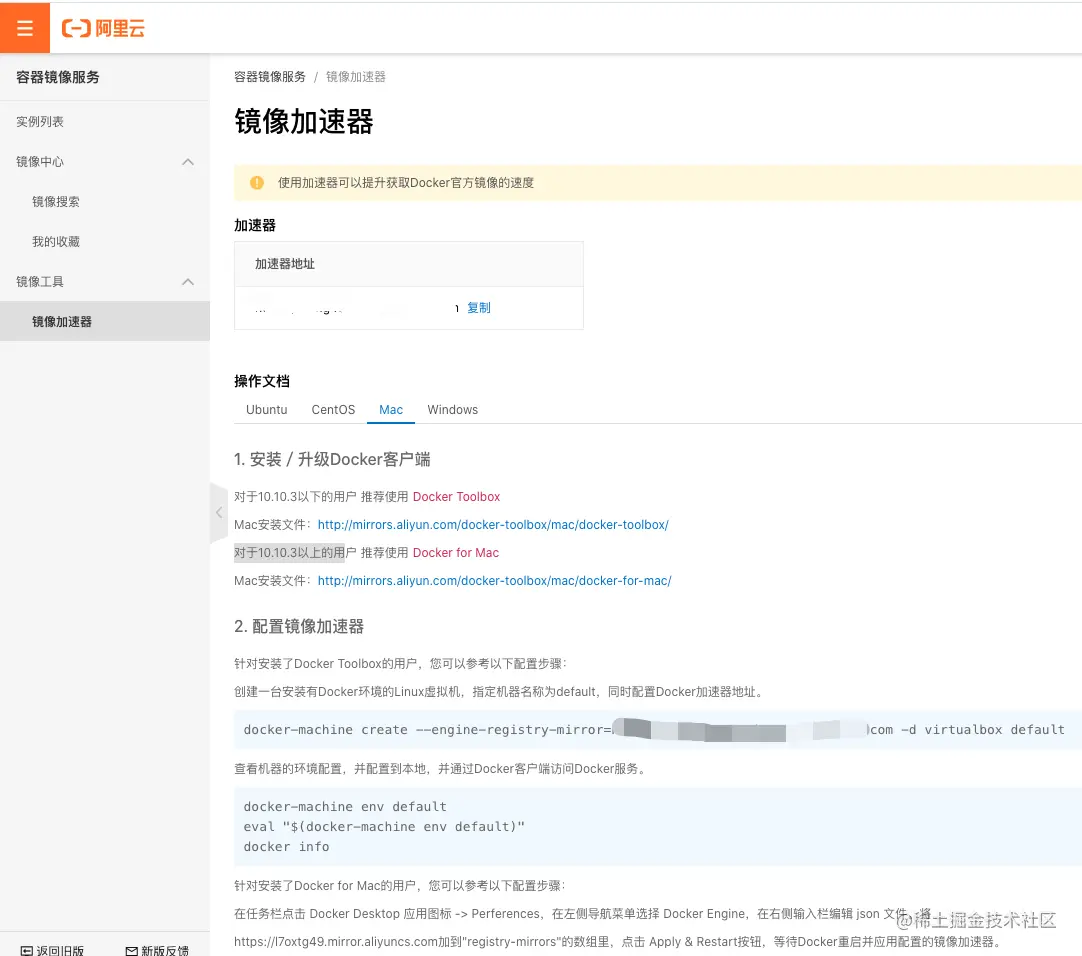
Task: Click 复制 to copy the accelerator address
Action: click(478, 307)
